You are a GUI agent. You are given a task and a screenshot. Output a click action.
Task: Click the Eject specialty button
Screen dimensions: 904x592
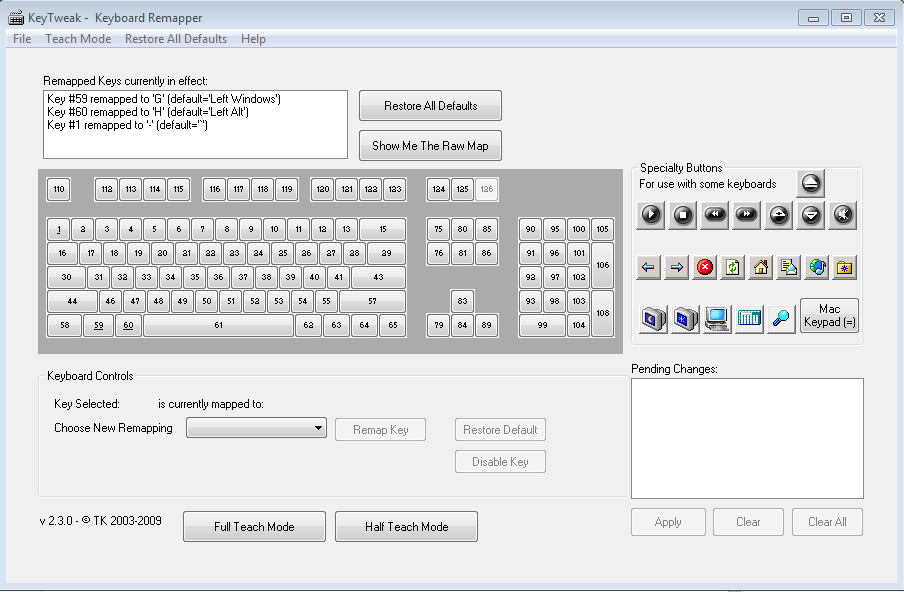(x=810, y=183)
